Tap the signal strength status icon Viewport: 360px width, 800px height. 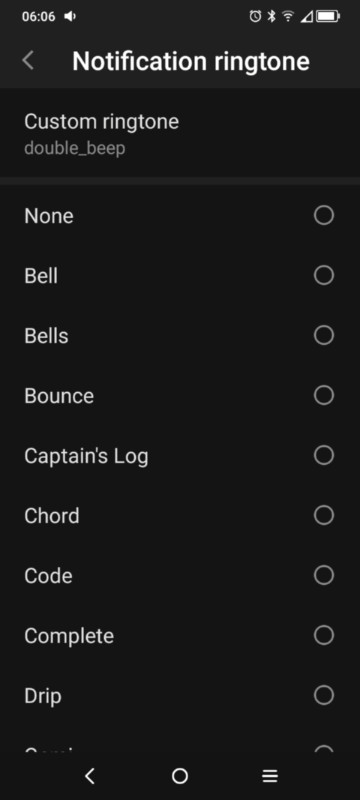306,17
